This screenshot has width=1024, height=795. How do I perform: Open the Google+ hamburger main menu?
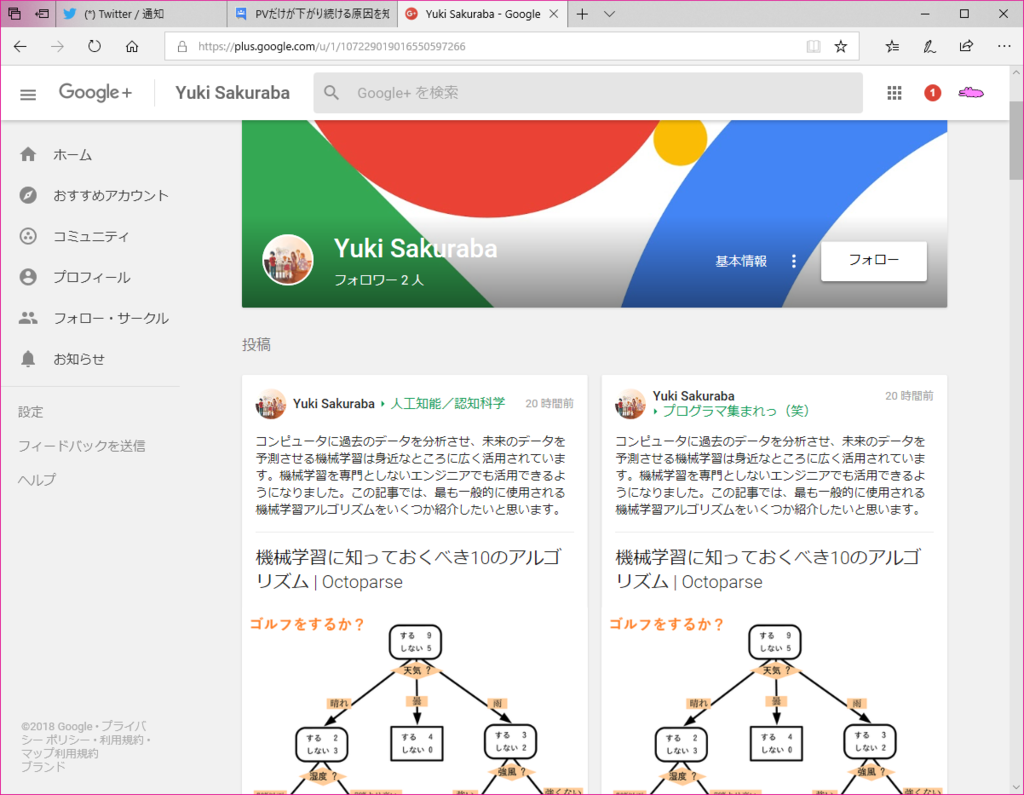coord(28,95)
